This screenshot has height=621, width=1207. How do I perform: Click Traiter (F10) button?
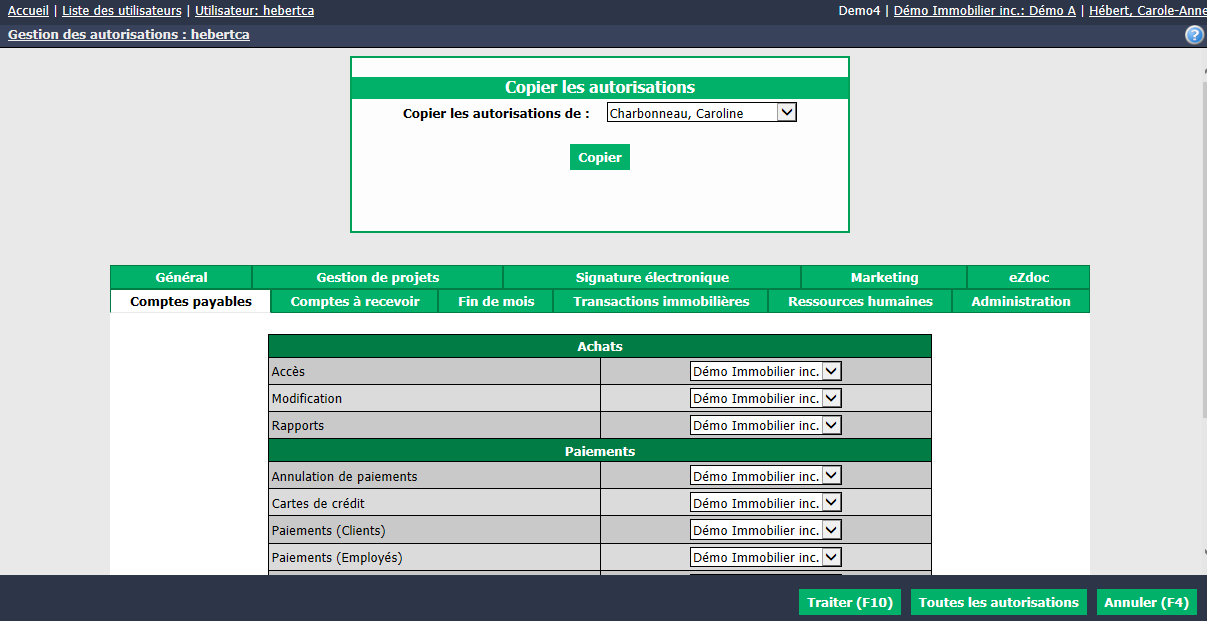[850, 602]
